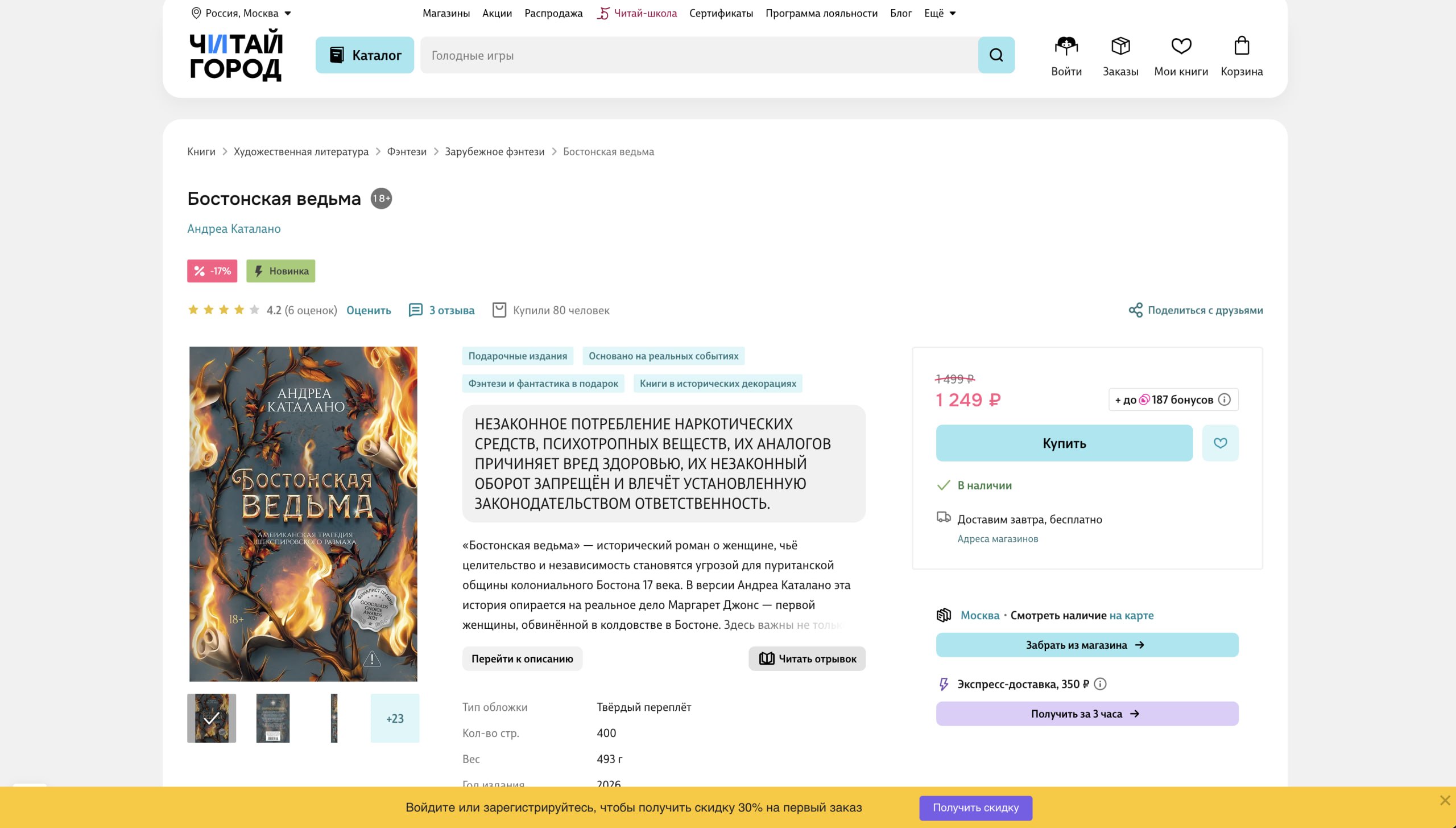Click Перейти к описанию button
Viewport: 1456px width, 828px height.
point(522,658)
